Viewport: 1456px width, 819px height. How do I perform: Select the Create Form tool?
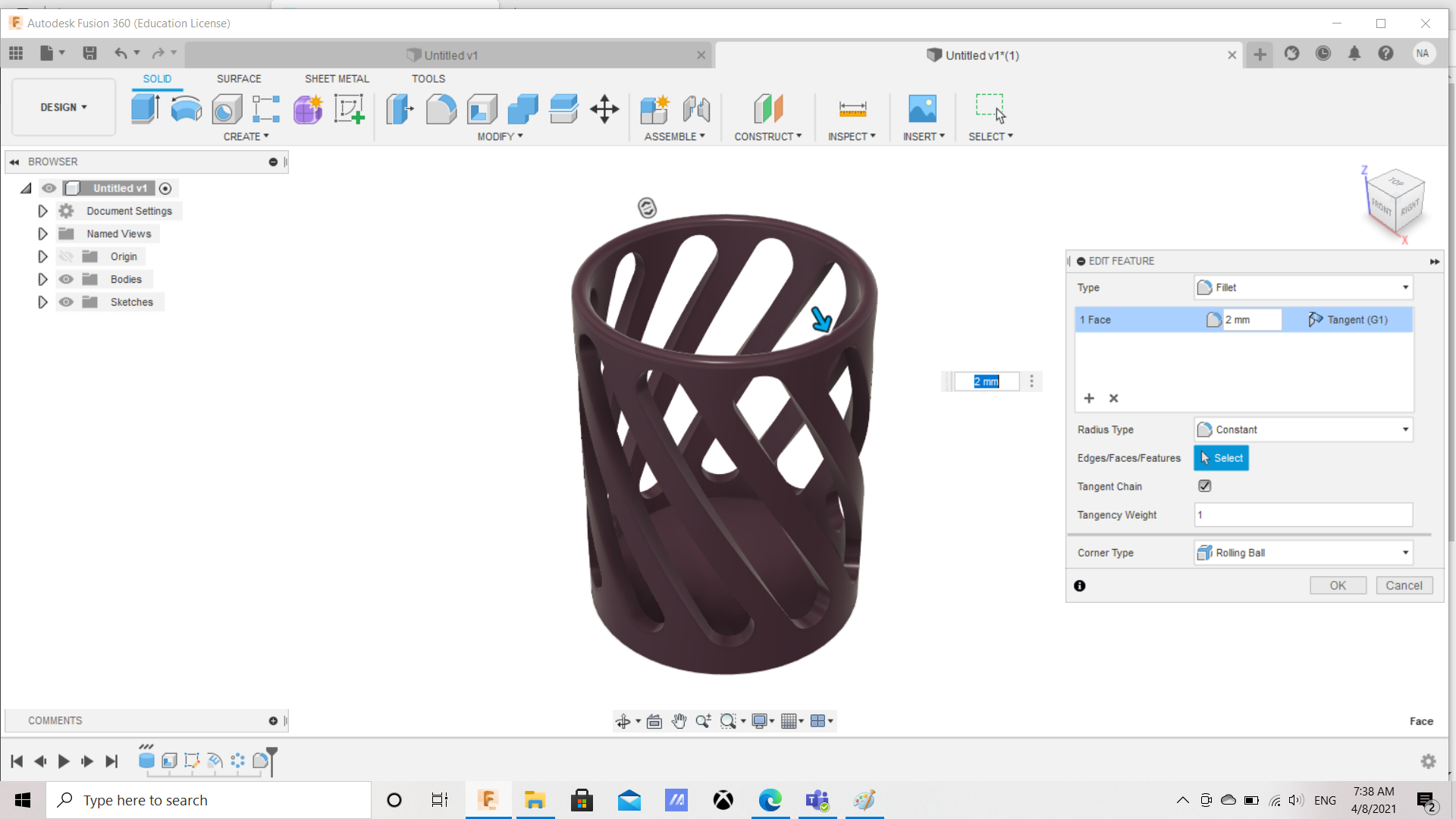click(x=308, y=109)
